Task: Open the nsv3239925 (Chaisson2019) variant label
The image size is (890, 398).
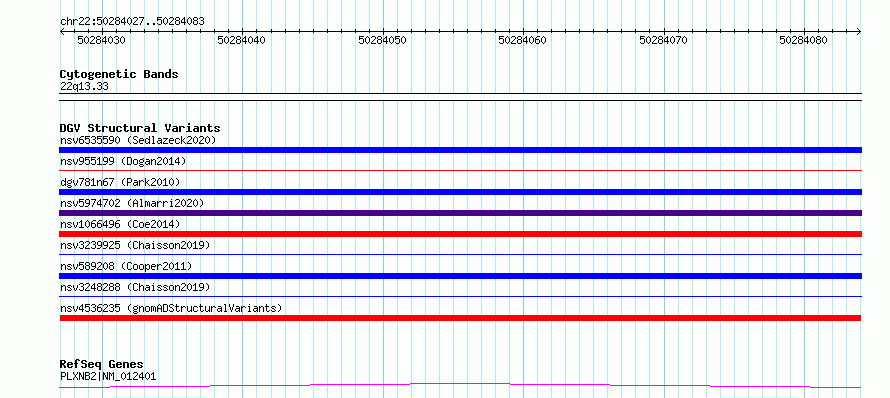Action: tap(135, 245)
